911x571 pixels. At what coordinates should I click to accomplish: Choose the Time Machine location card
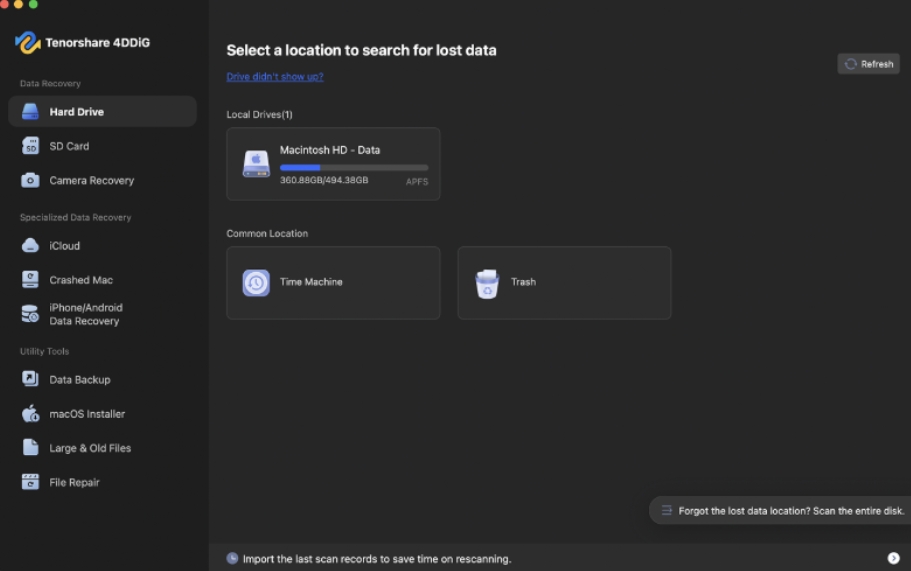pyautogui.click(x=333, y=283)
